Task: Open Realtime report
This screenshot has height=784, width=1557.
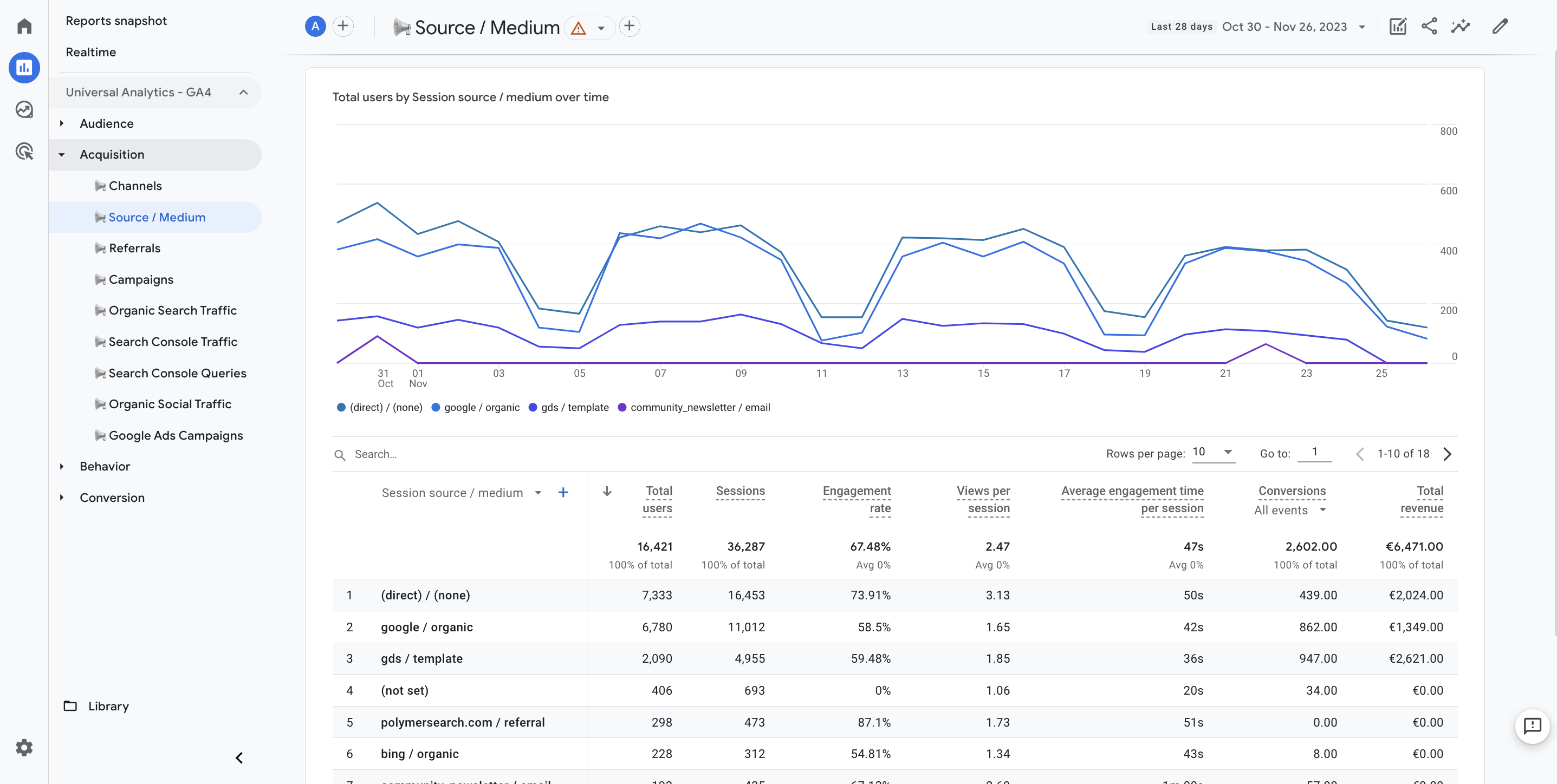Action: [90, 52]
